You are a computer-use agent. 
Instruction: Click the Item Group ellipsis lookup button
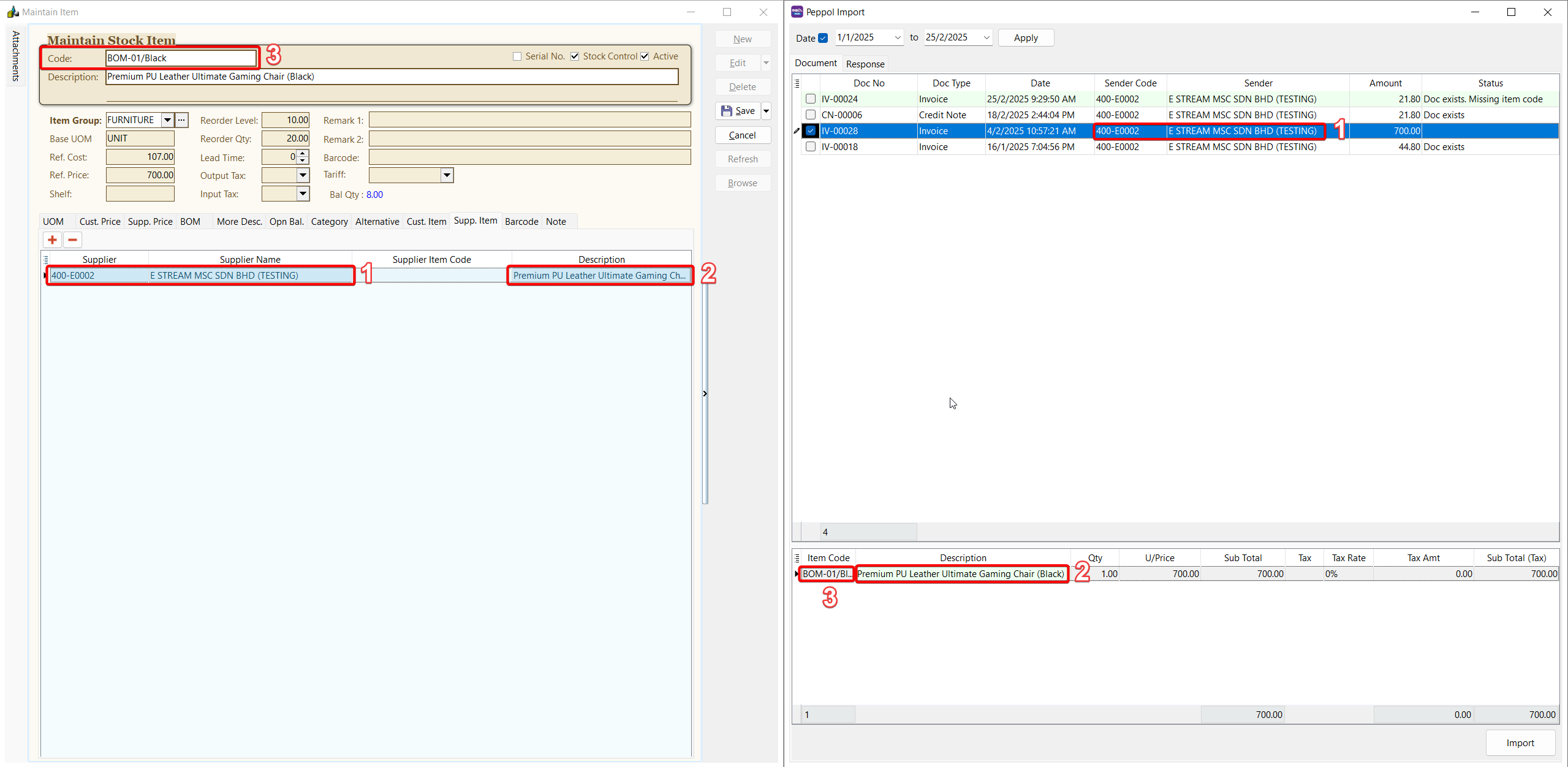tap(181, 120)
